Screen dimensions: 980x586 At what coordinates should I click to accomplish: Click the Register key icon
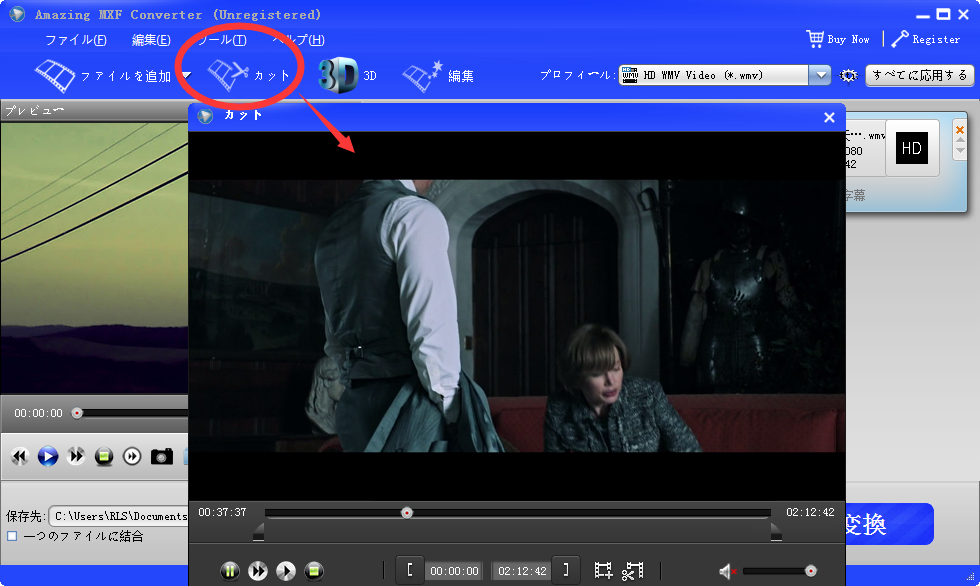click(900, 39)
